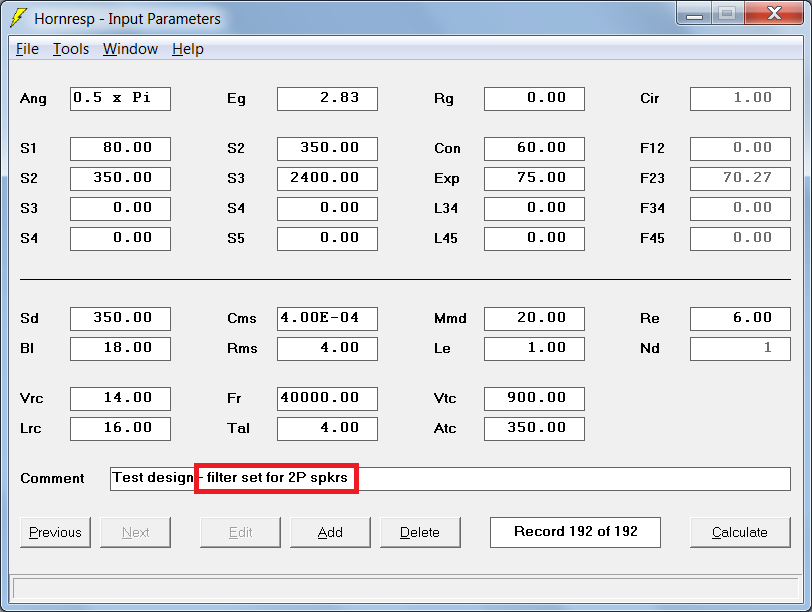Click the Rms input field

(327, 349)
